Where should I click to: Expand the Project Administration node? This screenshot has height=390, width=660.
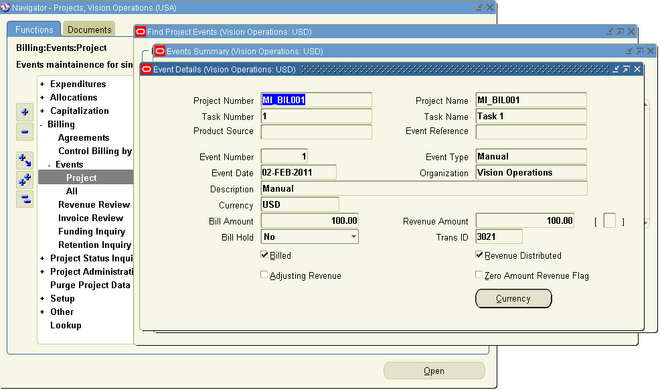tap(42, 272)
